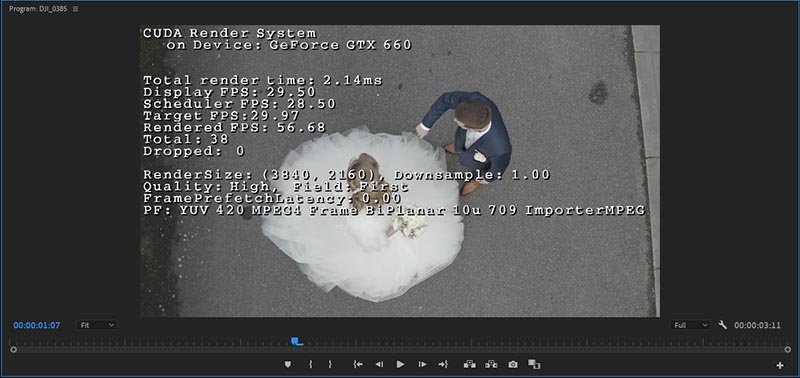The image size is (800, 378).
Task: Play the program monitor video
Action: click(x=401, y=364)
